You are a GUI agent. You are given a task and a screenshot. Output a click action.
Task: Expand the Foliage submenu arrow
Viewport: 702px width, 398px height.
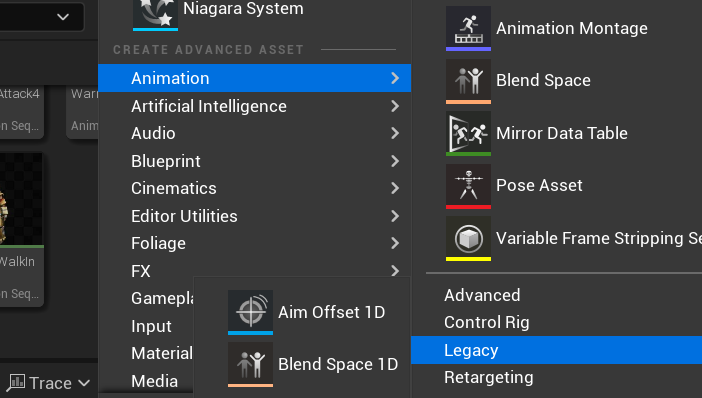395,243
